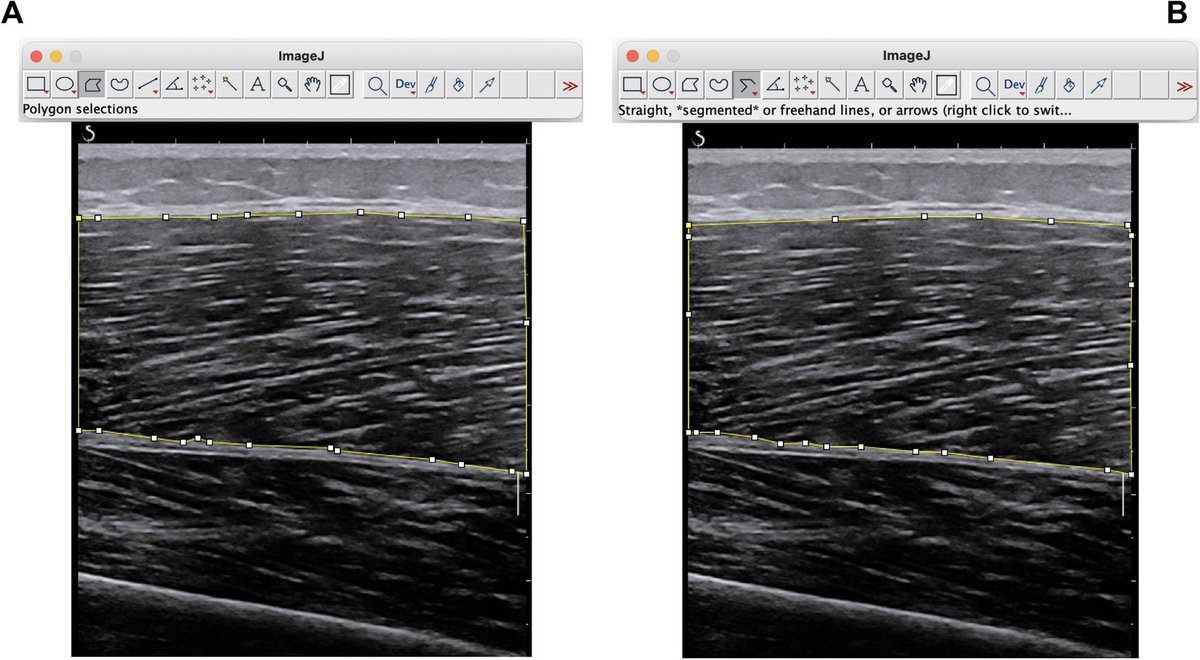Select the Freehand selections tool
This screenshot has height=660, width=1200.
click(117, 85)
